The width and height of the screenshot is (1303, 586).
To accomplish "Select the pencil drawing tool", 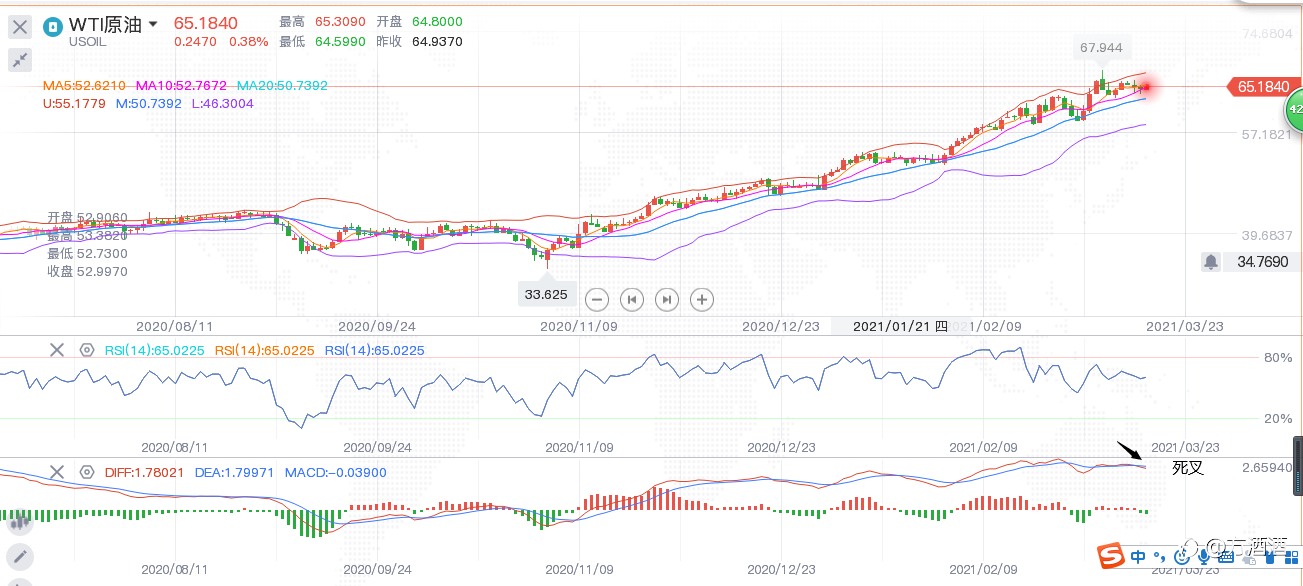I will [19, 556].
